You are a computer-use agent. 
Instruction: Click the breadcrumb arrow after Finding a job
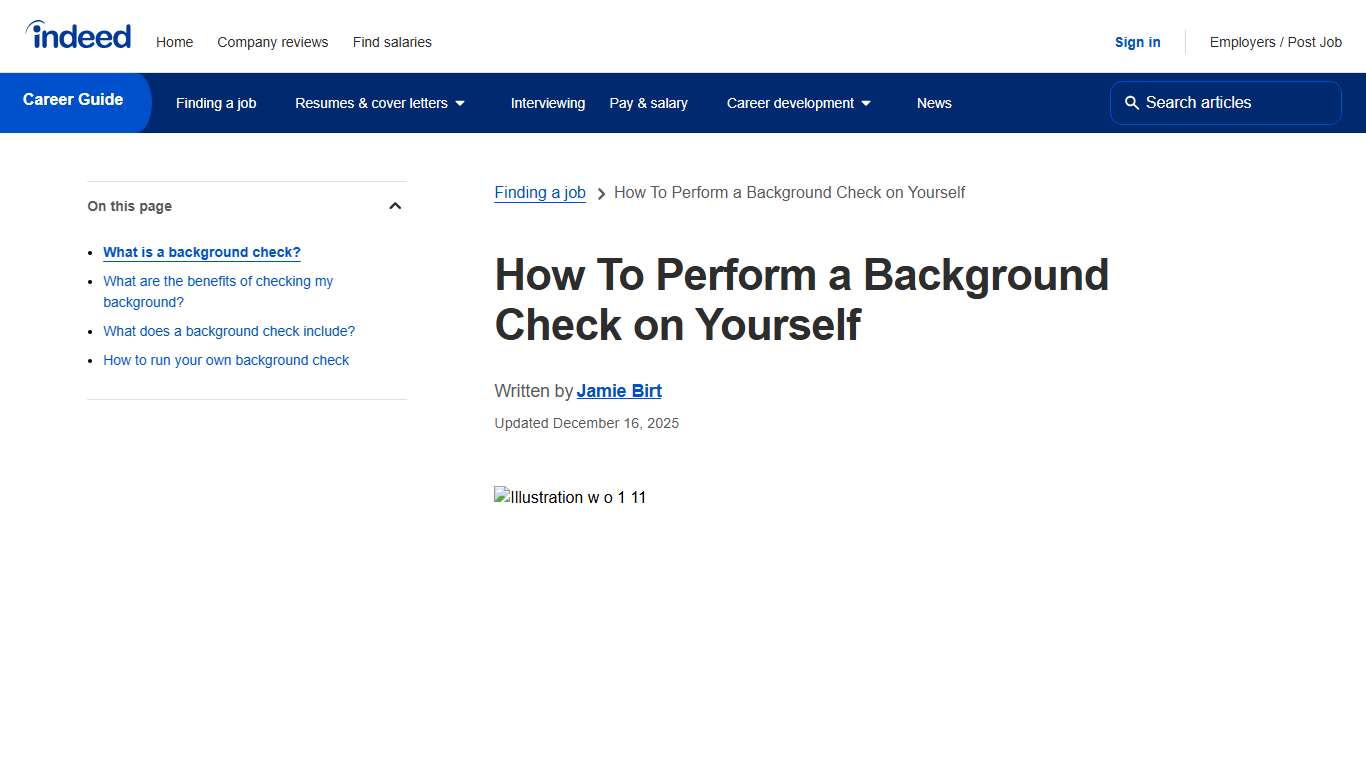(x=601, y=193)
